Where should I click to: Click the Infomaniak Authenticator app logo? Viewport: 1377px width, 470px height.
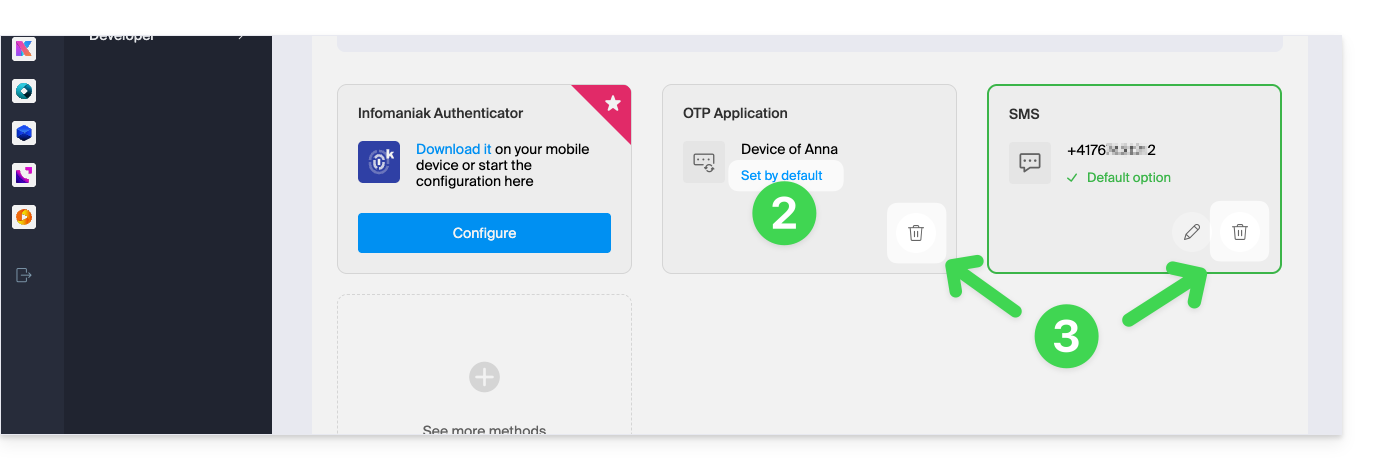(x=379, y=162)
